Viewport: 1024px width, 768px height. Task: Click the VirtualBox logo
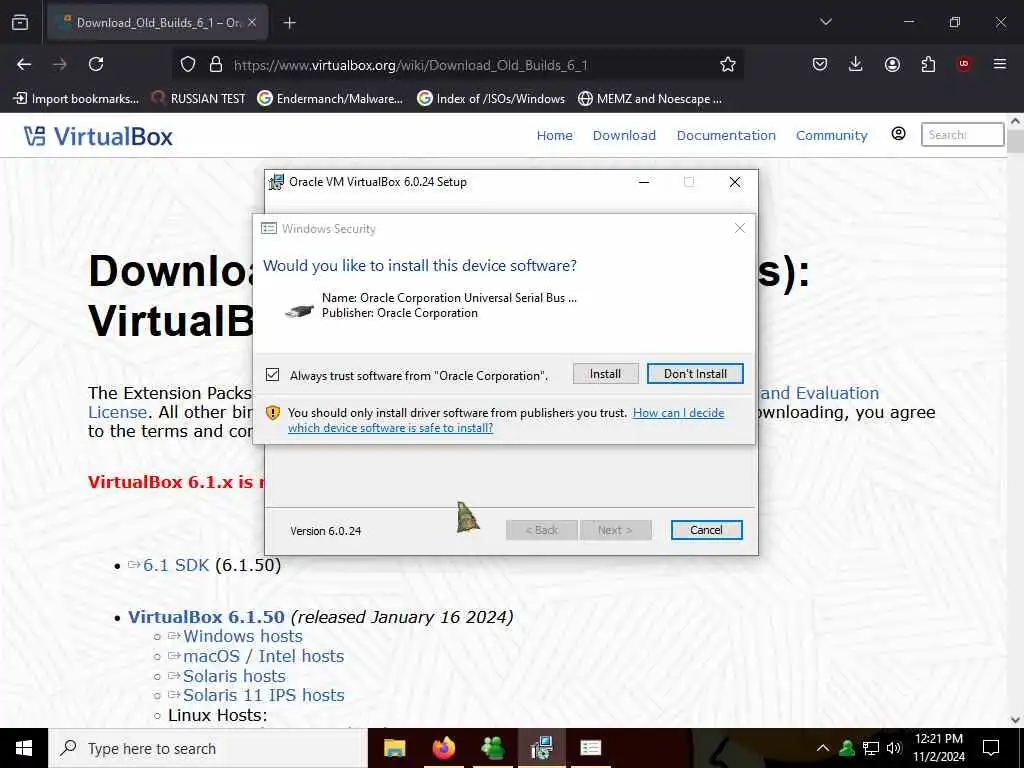[x=99, y=136]
